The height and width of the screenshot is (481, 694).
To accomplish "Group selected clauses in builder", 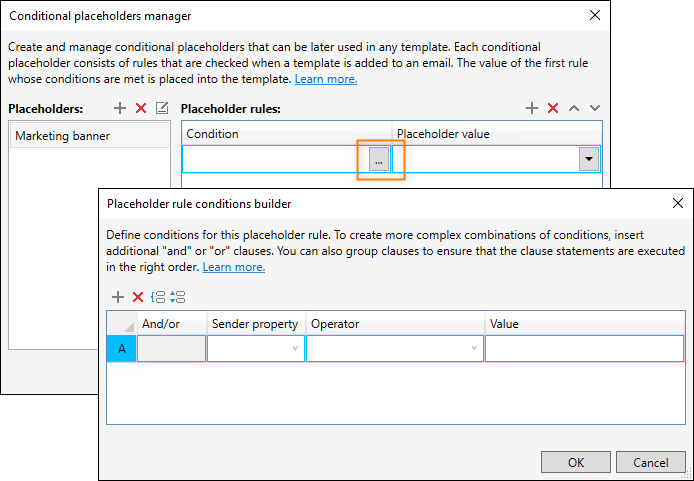I will [x=158, y=297].
